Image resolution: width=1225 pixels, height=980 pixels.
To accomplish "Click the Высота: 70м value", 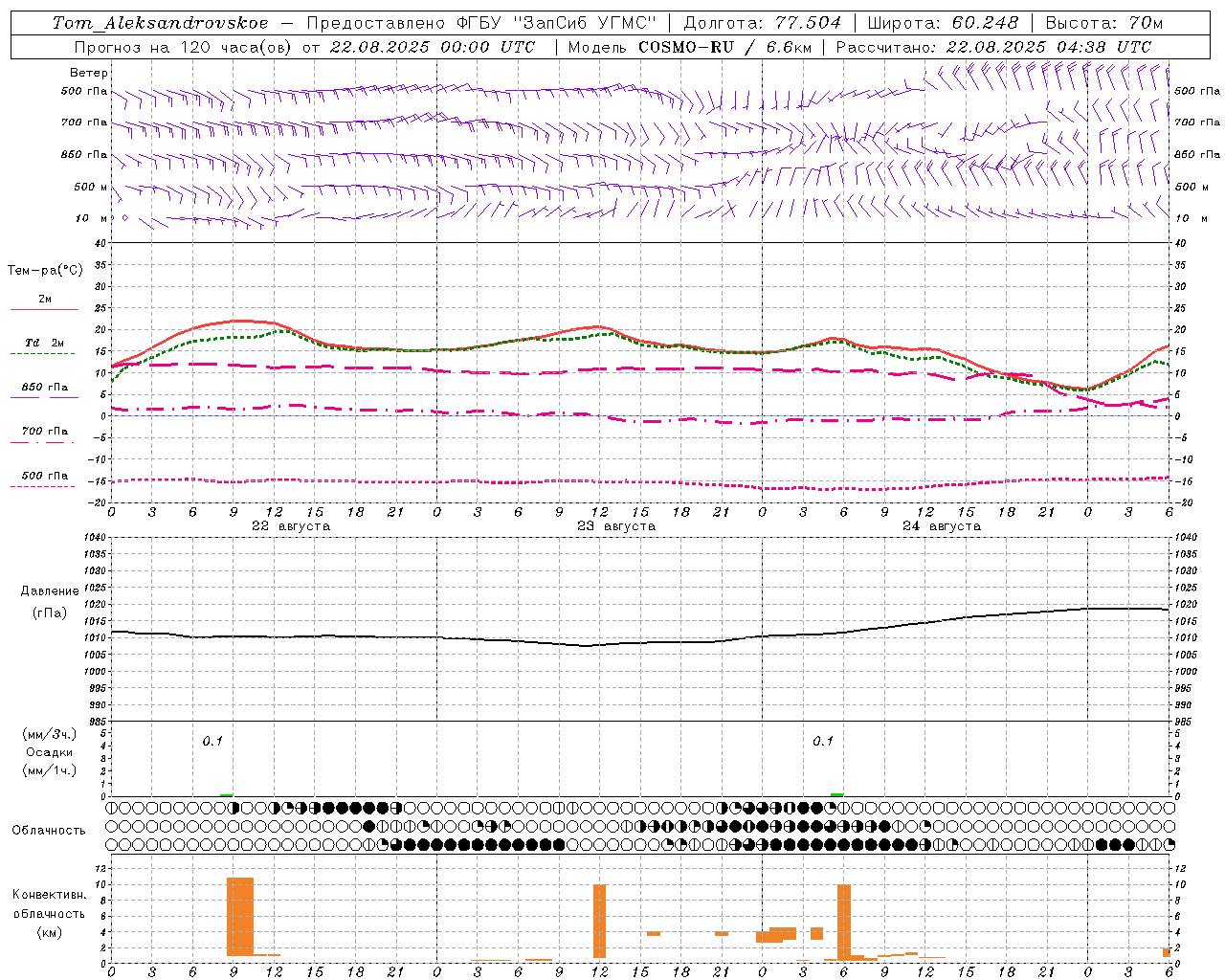I will pos(1104,23).
